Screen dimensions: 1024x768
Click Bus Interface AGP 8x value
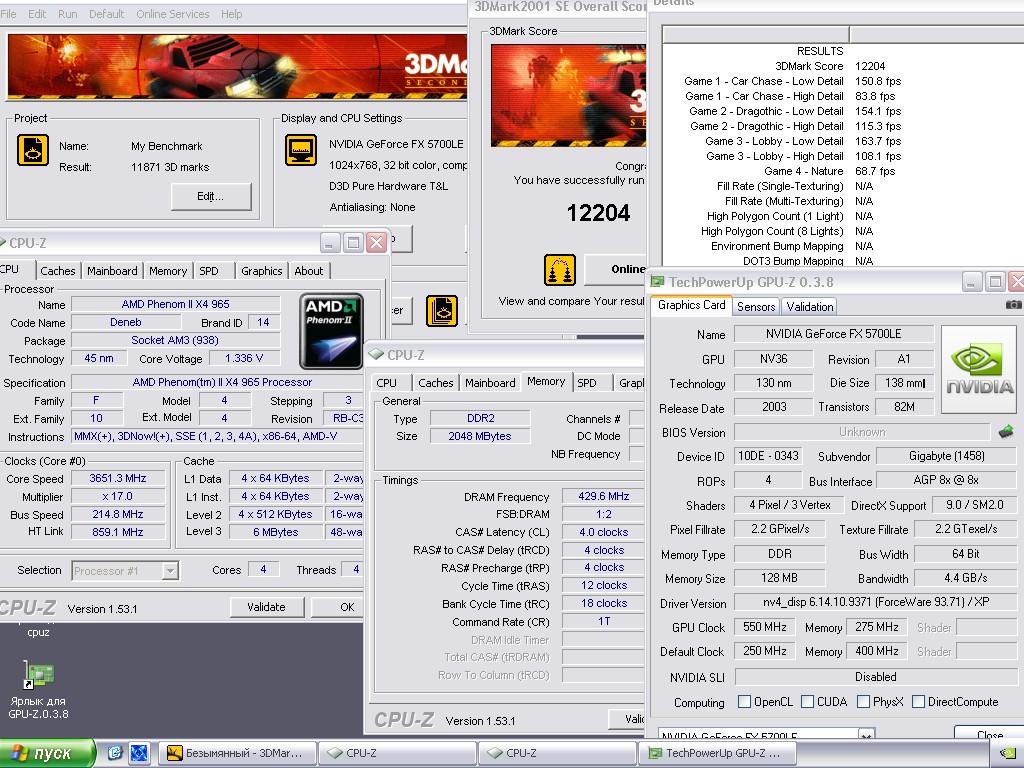click(x=946, y=480)
